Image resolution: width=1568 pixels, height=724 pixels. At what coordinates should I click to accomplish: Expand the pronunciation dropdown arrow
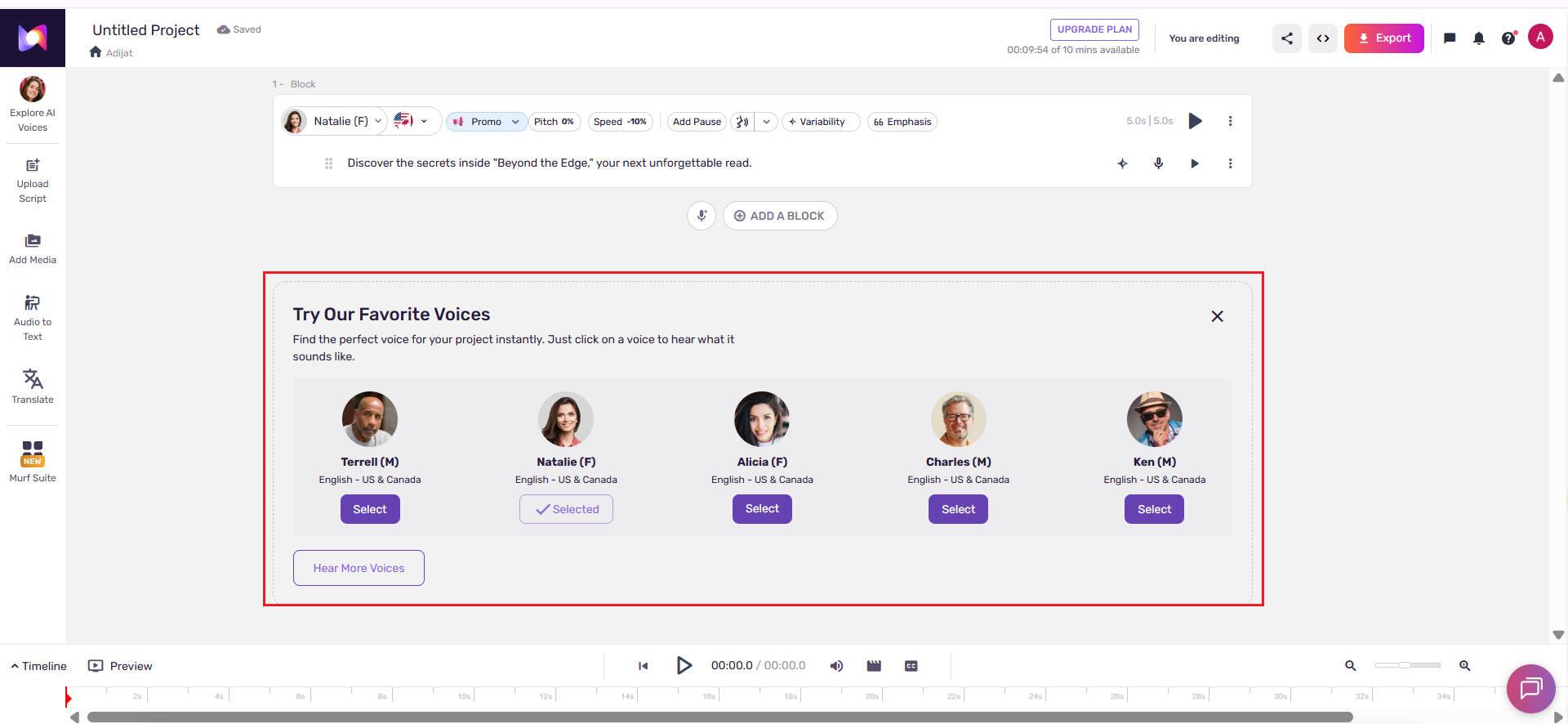[x=766, y=122]
